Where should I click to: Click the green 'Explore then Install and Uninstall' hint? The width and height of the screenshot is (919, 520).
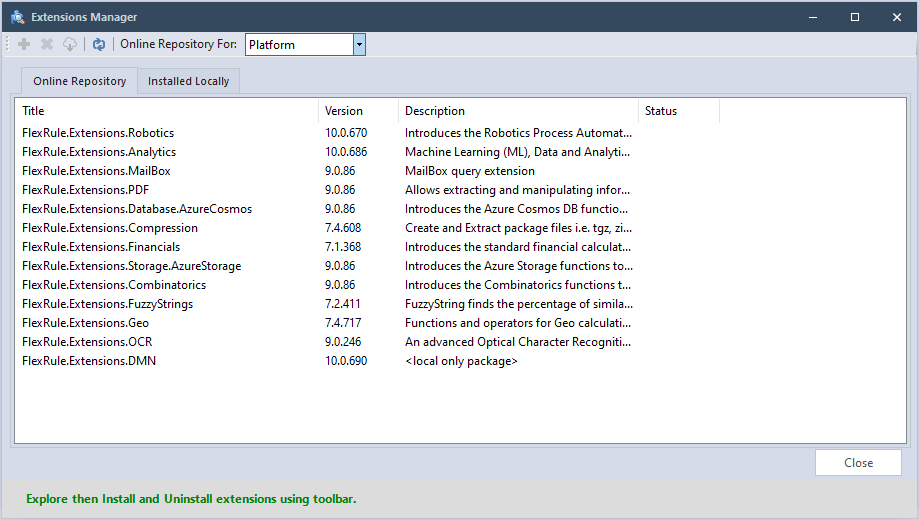pyautogui.click(x=191, y=499)
